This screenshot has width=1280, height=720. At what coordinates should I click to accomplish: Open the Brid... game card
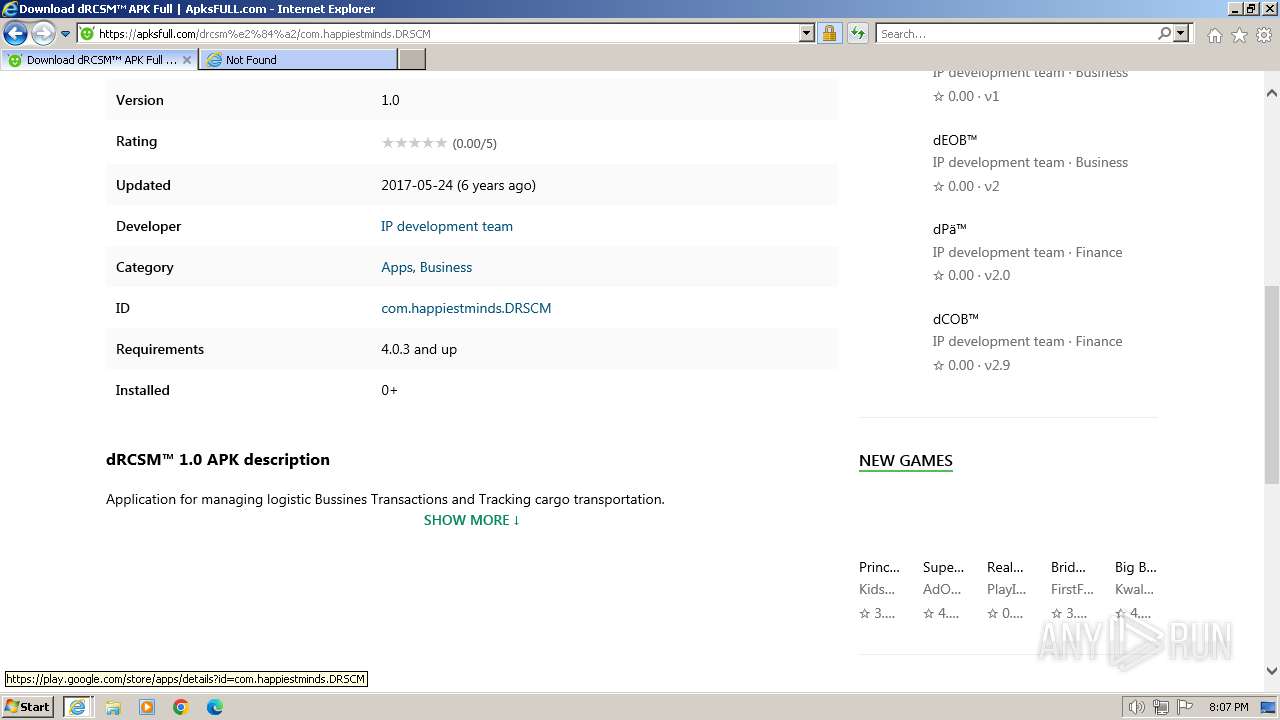(x=1071, y=589)
